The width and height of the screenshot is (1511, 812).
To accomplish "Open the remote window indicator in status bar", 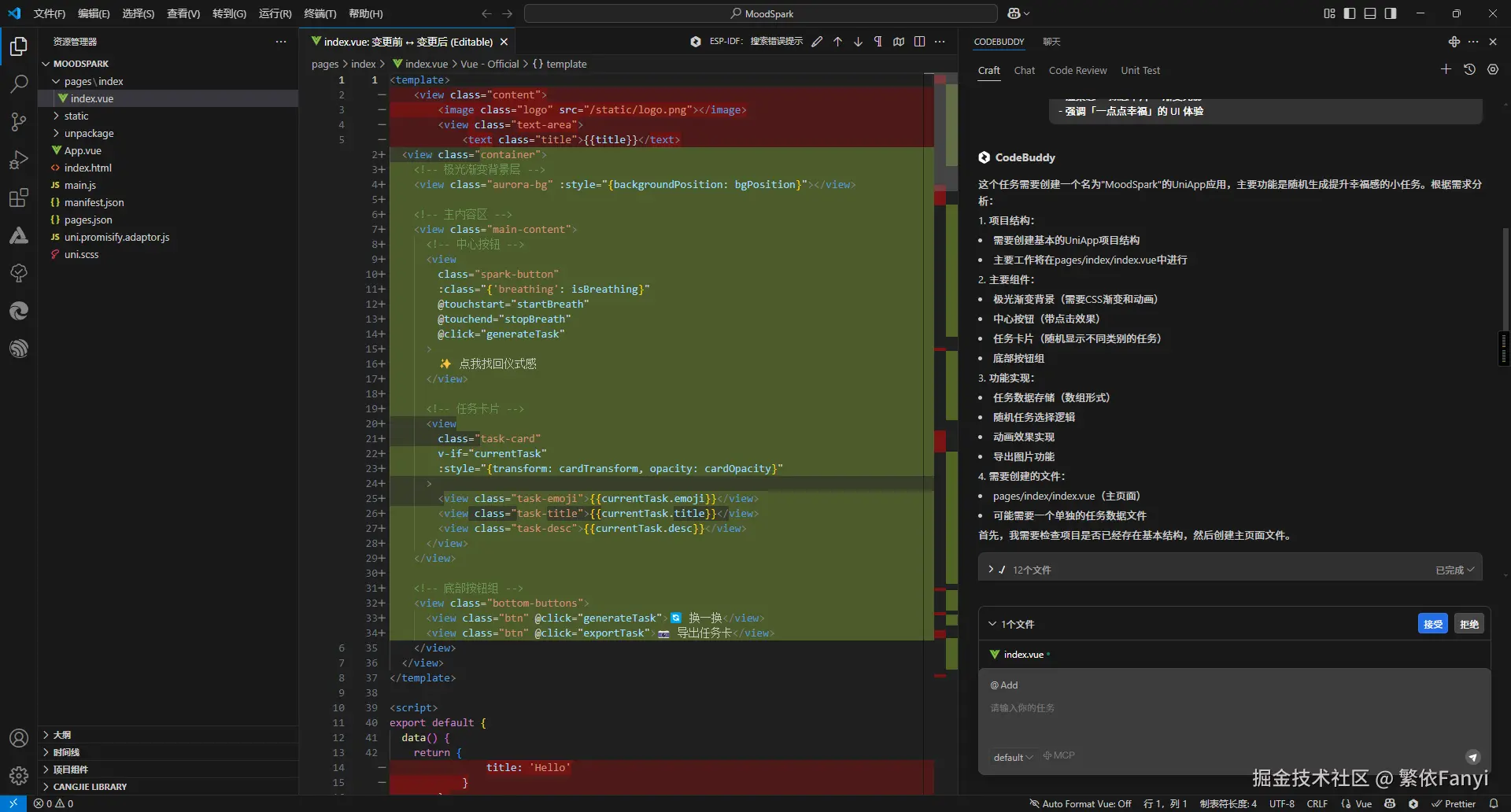I will (x=13, y=804).
